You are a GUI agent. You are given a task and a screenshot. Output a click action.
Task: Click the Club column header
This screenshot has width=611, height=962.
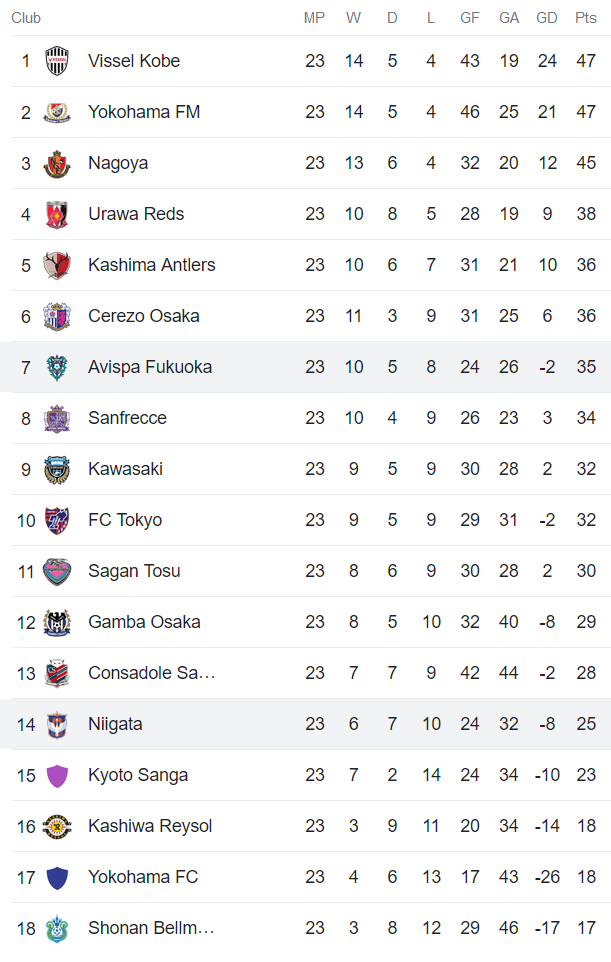tap(26, 17)
